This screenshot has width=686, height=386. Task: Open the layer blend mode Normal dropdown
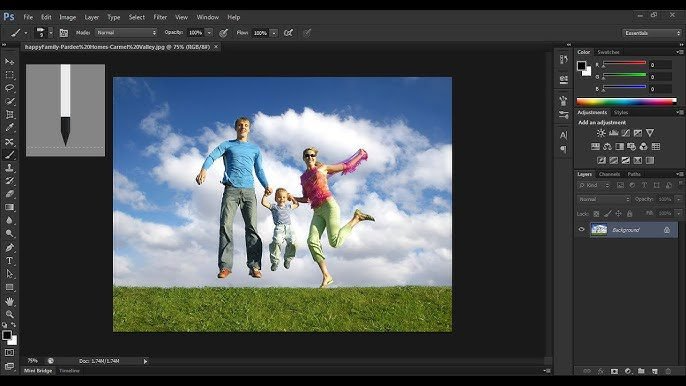click(603, 199)
